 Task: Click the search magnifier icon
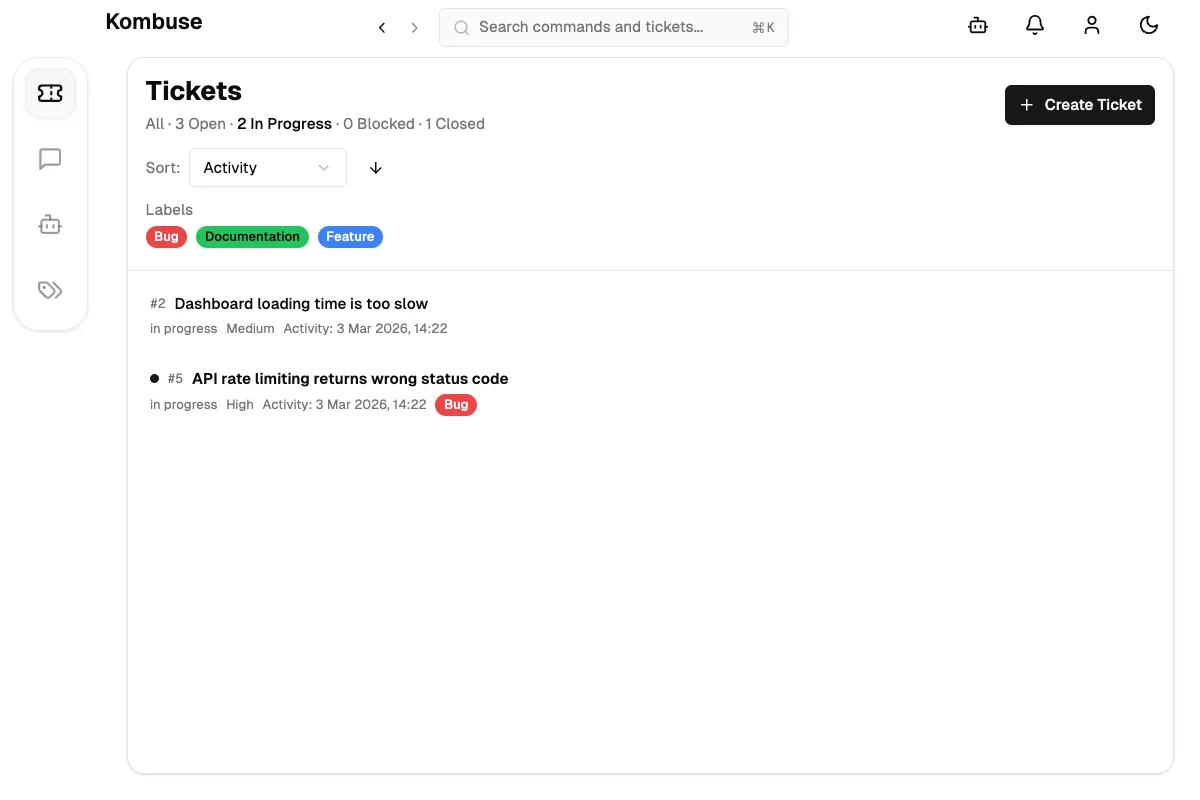pyautogui.click(x=461, y=27)
